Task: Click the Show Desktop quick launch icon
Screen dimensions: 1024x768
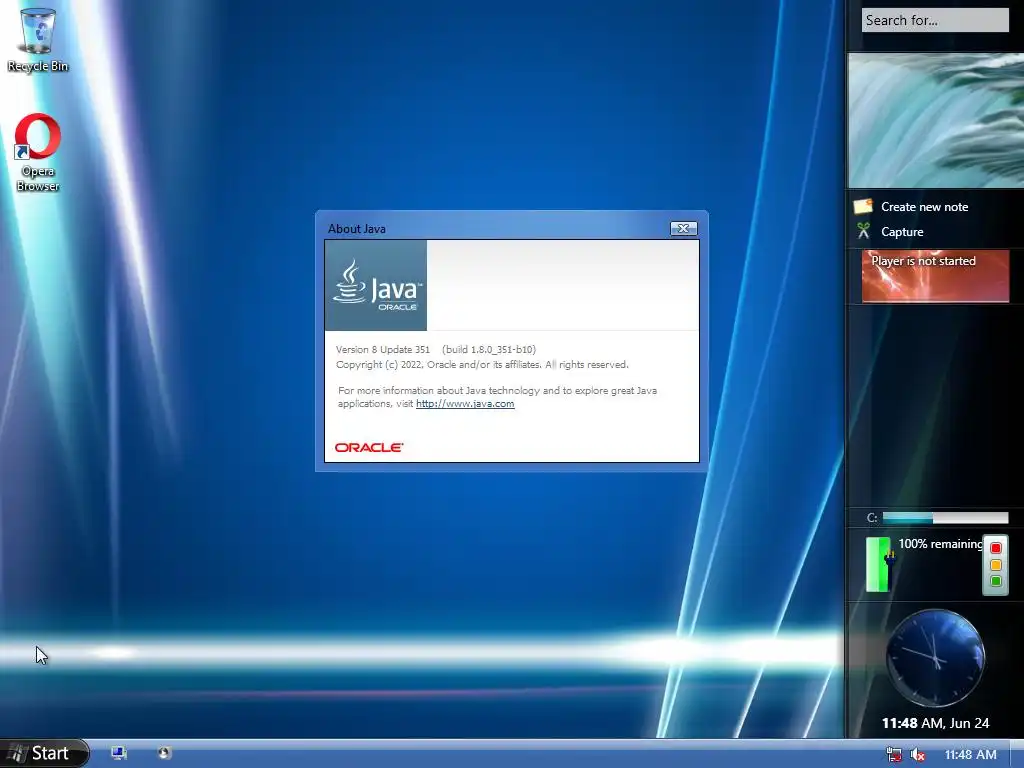Action: click(119, 754)
